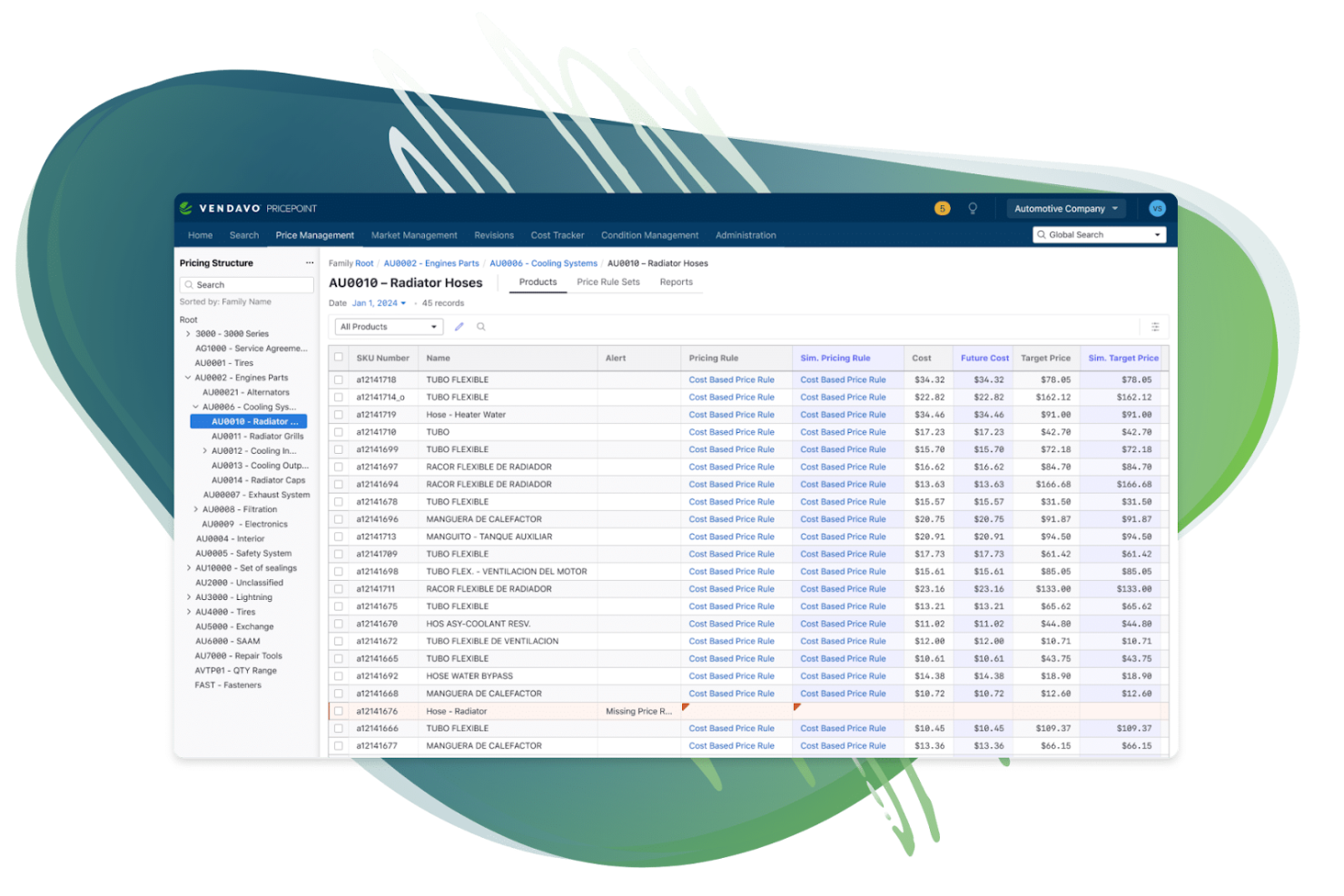Screen dimensions: 1344x896
Task: Switch to the Price Rule Sets tab
Action: point(609,281)
